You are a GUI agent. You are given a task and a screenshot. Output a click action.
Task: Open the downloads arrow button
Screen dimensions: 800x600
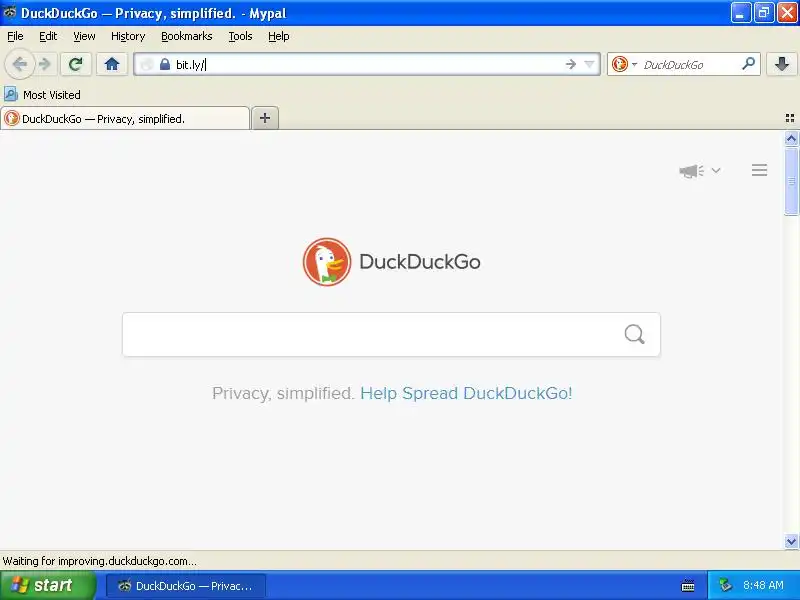[782, 64]
